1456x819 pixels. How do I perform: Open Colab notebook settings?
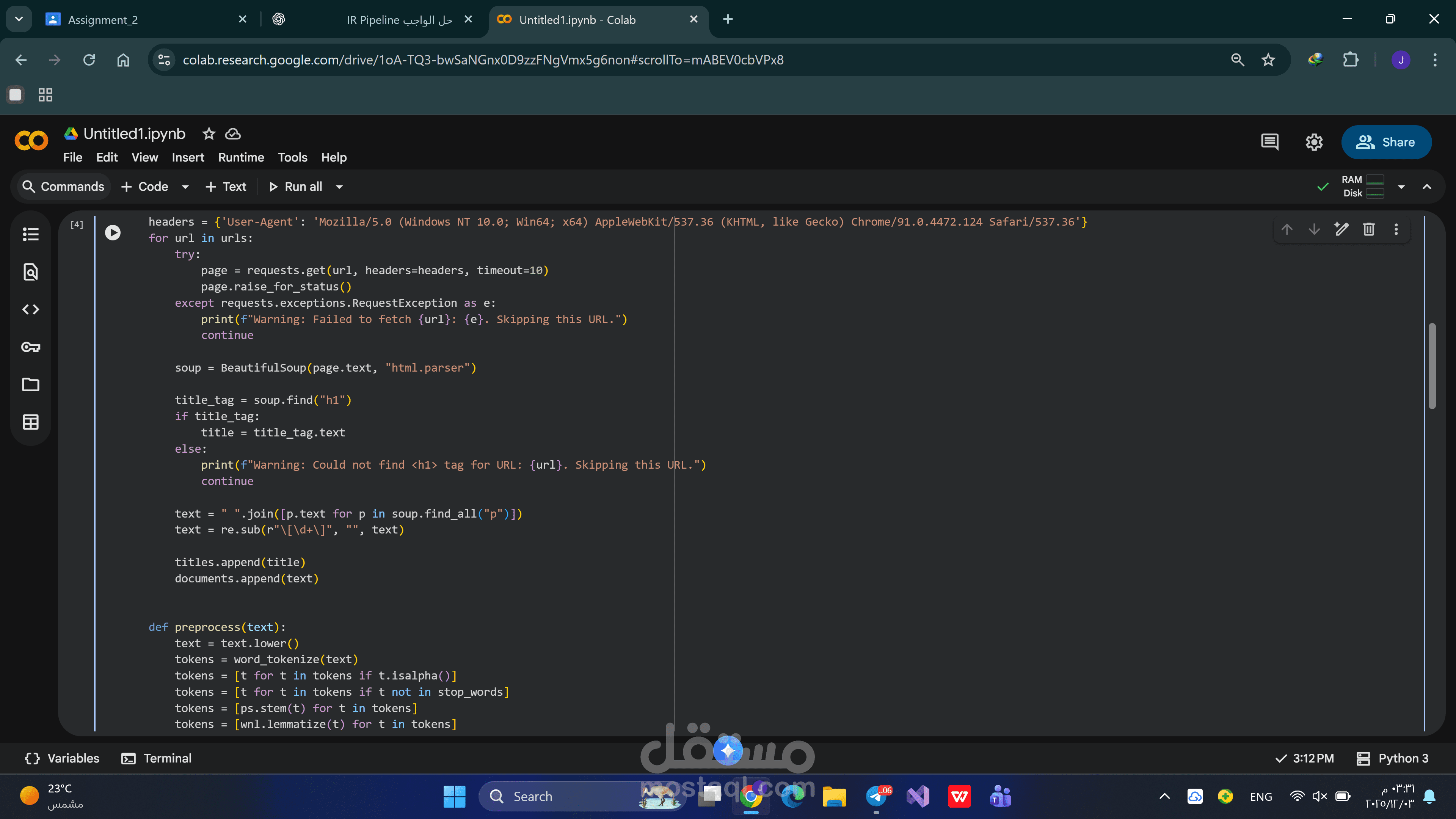pos(1314,142)
